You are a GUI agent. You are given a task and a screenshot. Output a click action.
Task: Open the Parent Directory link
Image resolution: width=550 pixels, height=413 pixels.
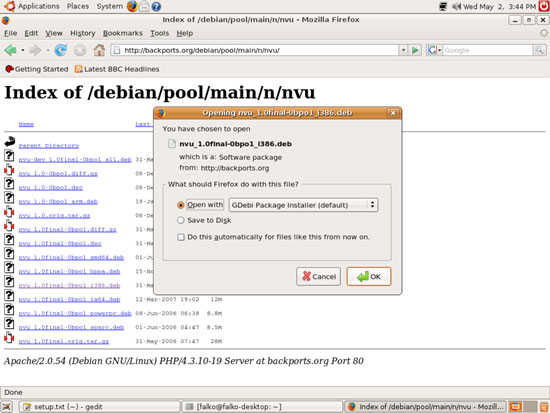49,145
